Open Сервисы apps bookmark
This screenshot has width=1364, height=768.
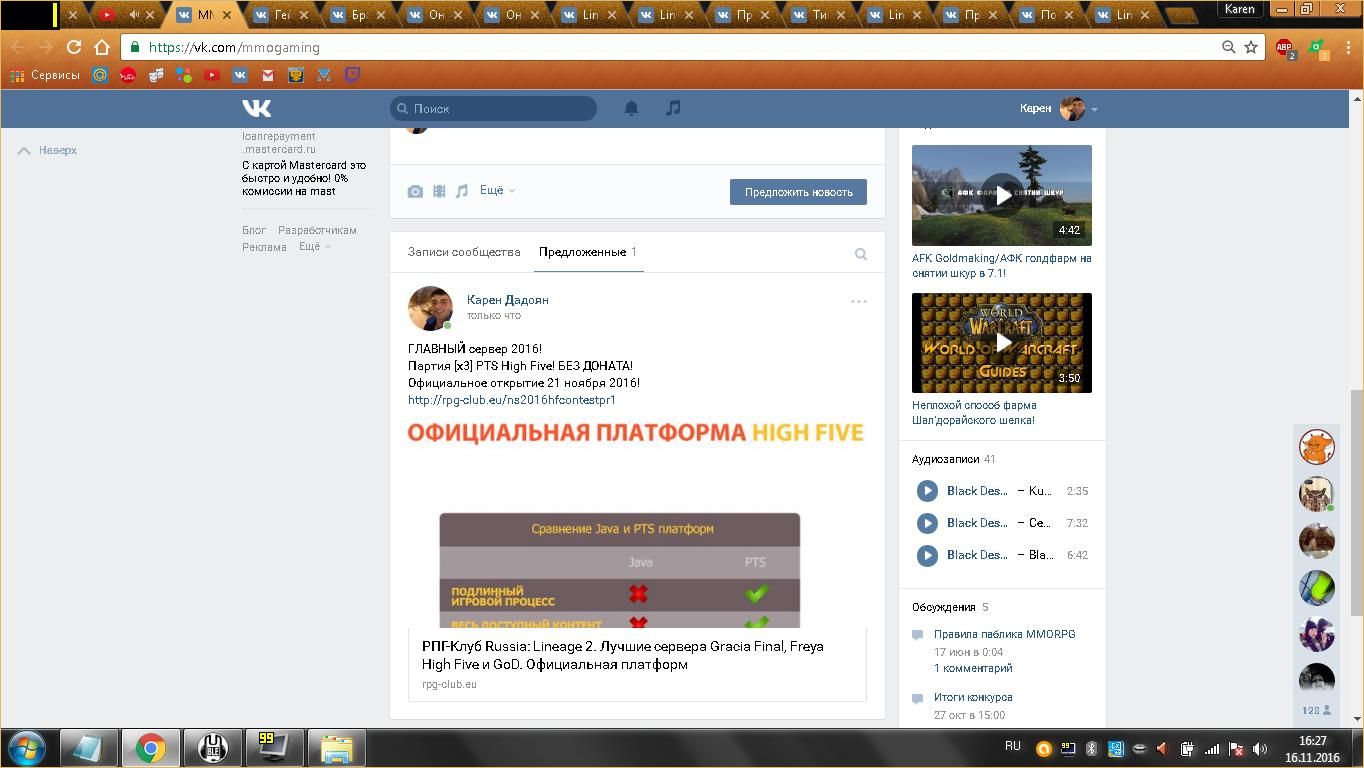tap(45, 75)
